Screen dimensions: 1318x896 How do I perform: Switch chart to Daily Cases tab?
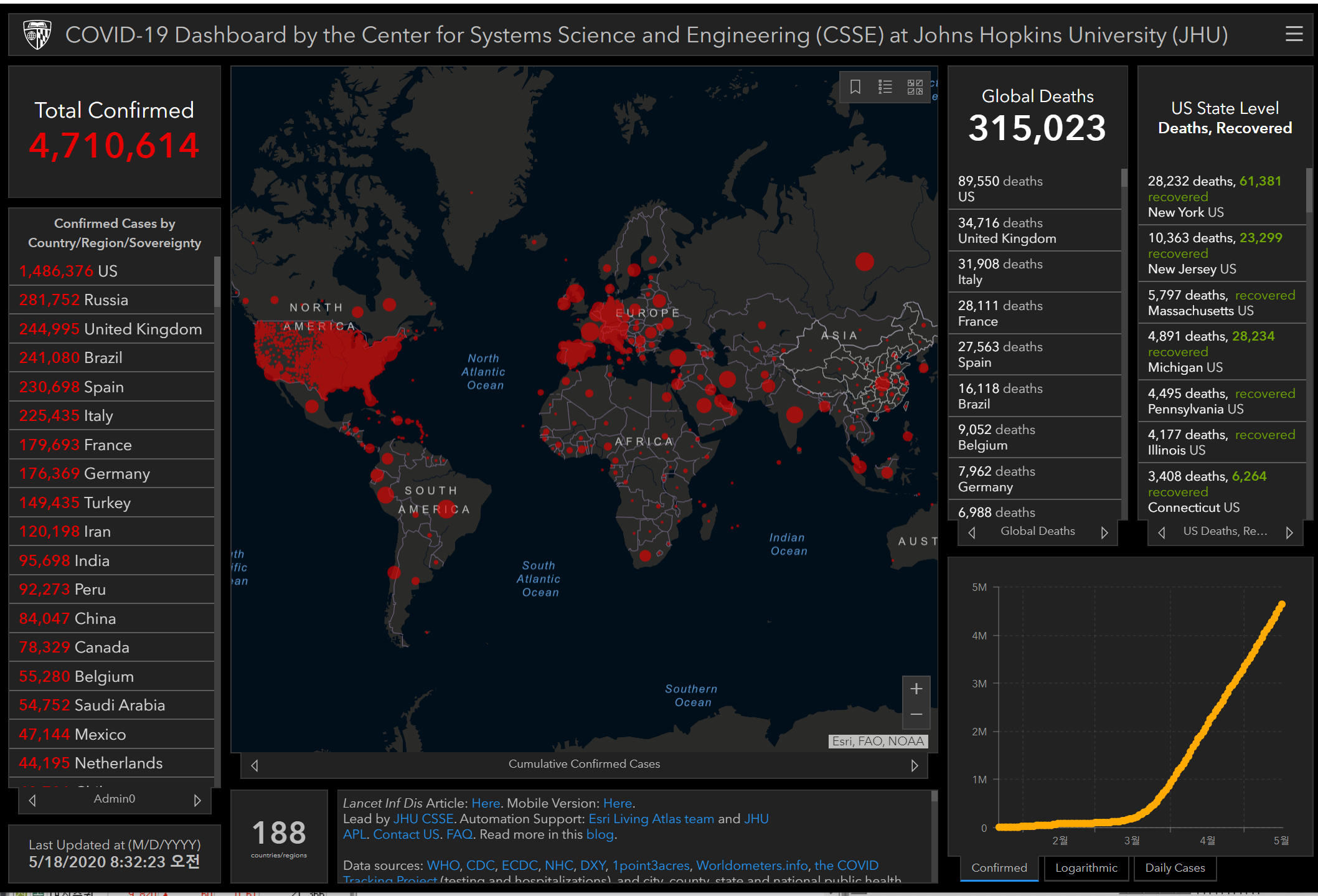click(x=1174, y=868)
